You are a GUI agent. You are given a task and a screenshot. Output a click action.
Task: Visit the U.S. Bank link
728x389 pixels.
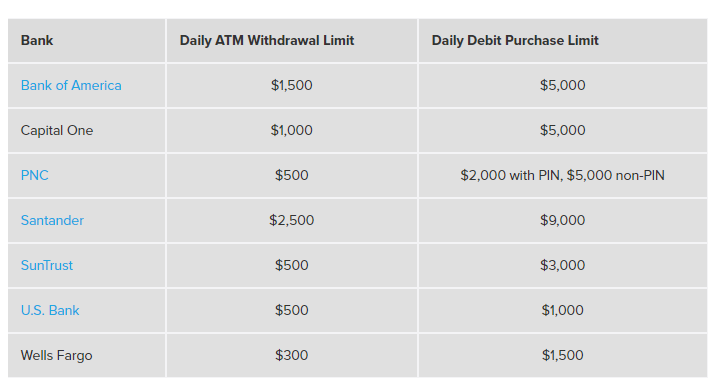pos(50,311)
